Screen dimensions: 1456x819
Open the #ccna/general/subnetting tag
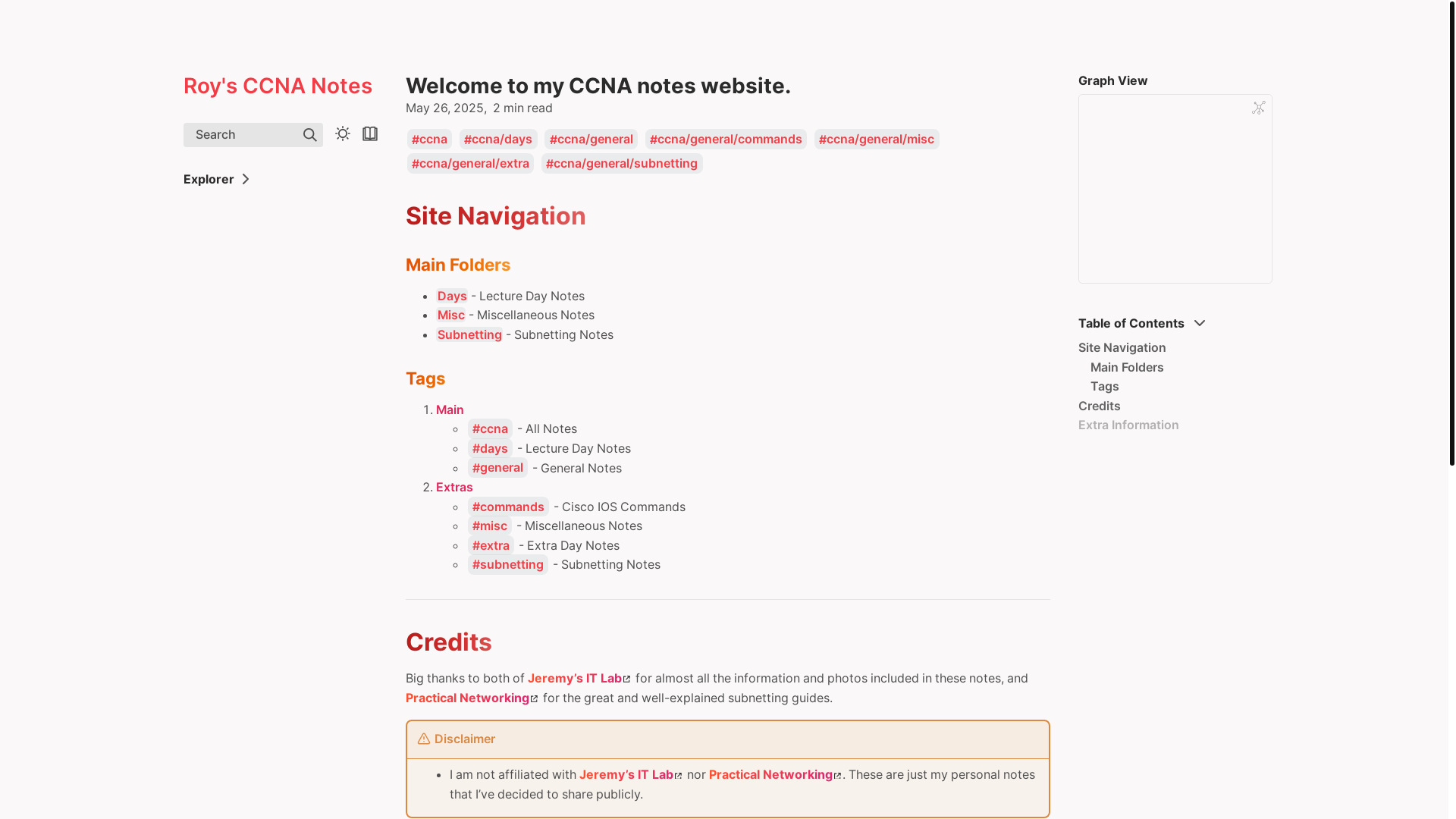[622, 163]
